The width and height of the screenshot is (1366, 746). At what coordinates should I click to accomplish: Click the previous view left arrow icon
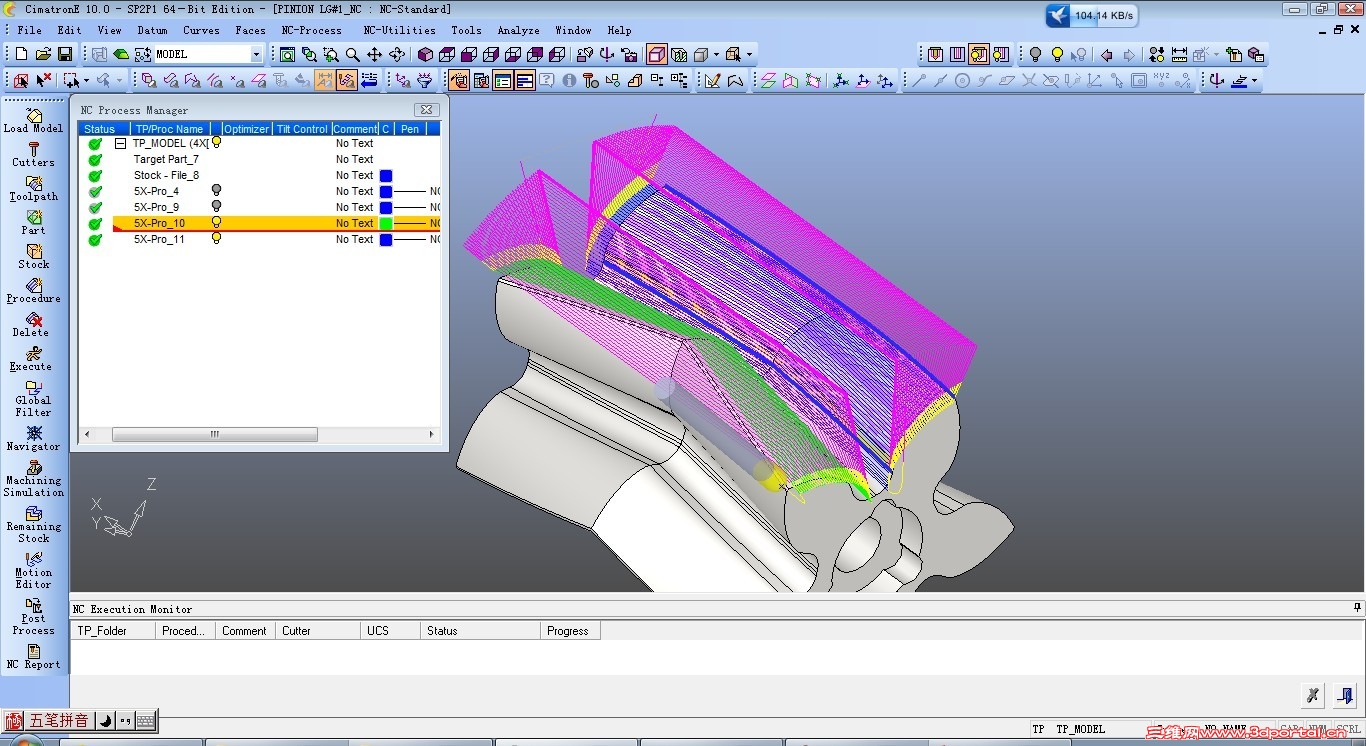[x=1107, y=54]
